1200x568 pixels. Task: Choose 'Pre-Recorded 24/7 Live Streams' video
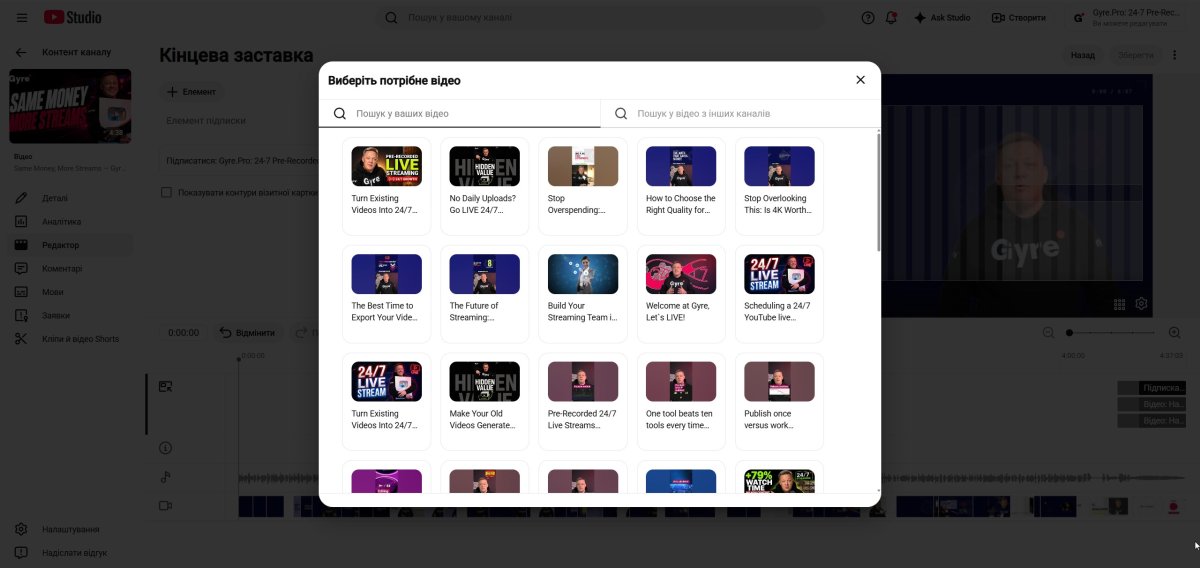[582, 401]
